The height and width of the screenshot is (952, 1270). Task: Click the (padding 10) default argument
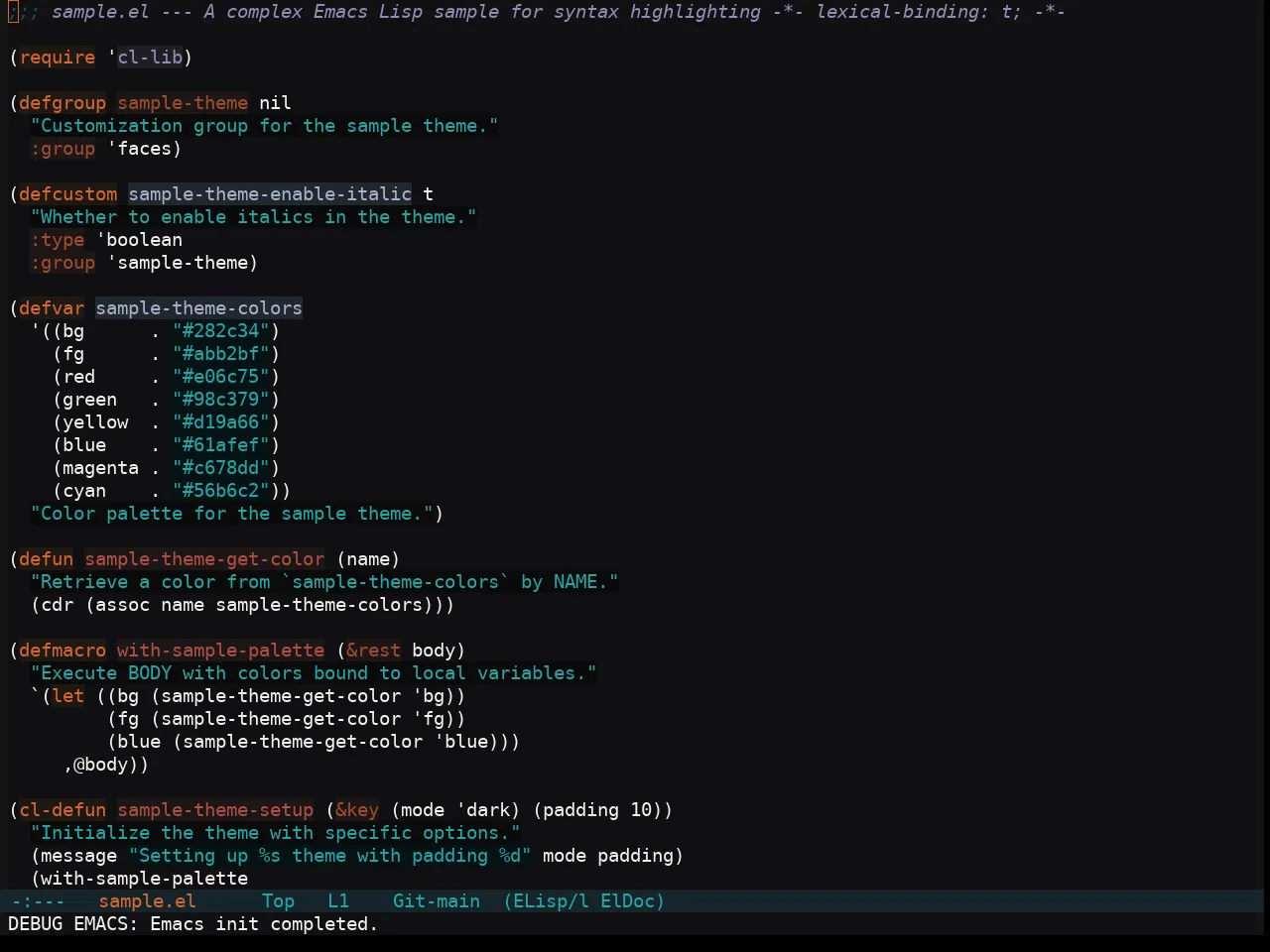597,810
